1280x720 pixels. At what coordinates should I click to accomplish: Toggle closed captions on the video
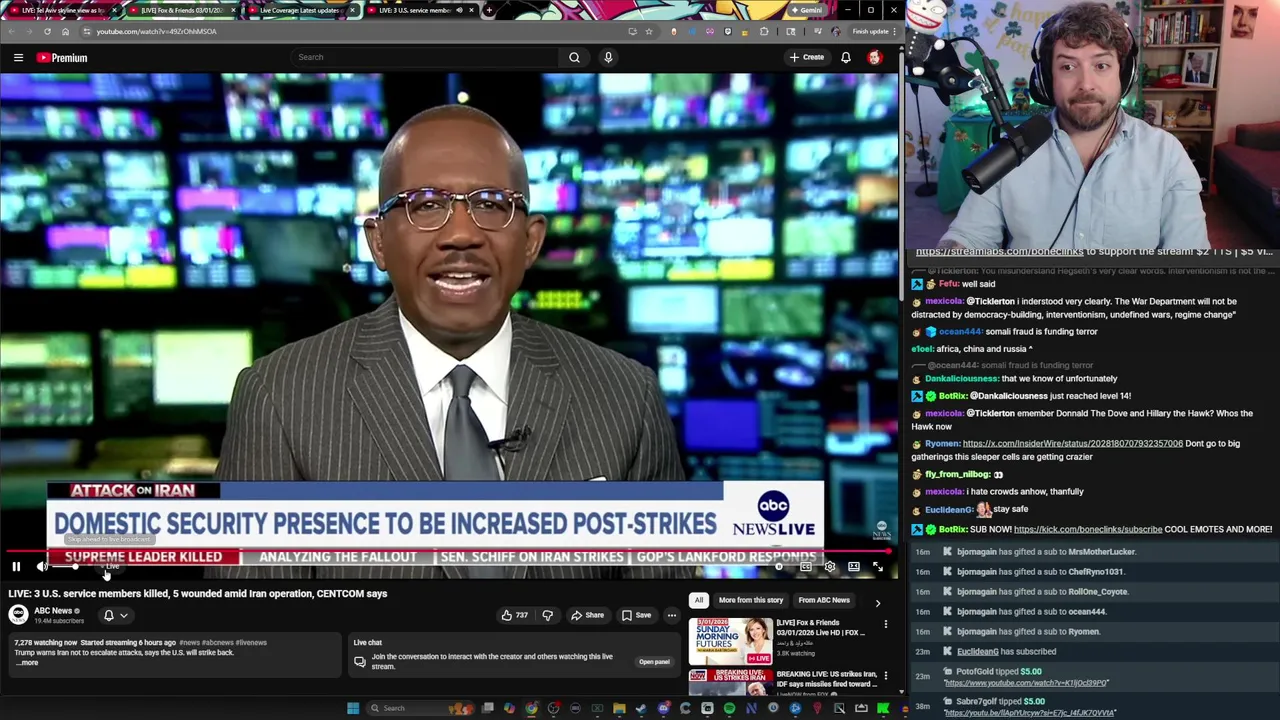coord(805,567)
